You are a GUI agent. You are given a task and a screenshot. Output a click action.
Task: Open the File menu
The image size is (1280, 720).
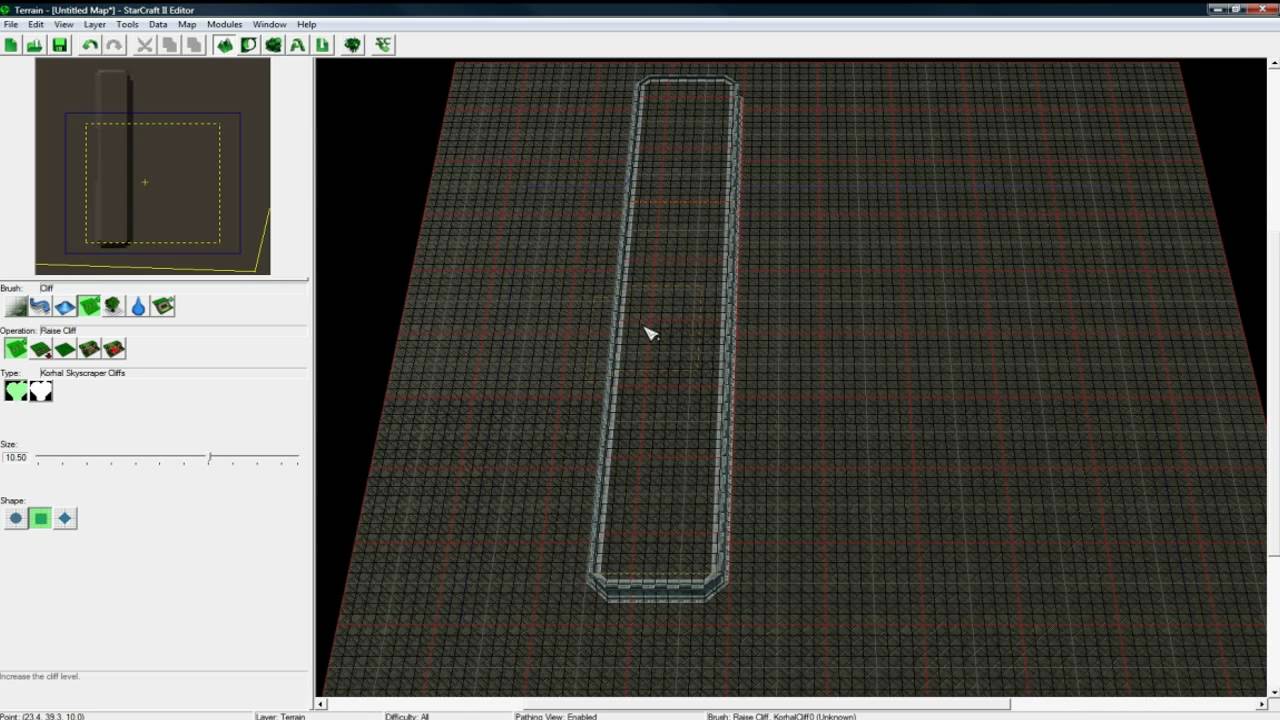(11, 24)
